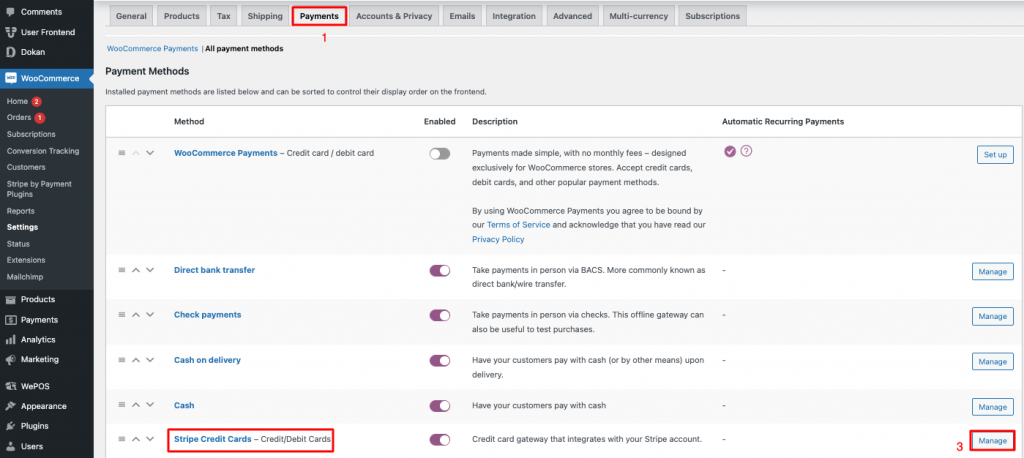This screenshot has height=458, width=1024.
Task: Move Stripe Credit Cards up with the arrow
Action: tap(136, 439)
